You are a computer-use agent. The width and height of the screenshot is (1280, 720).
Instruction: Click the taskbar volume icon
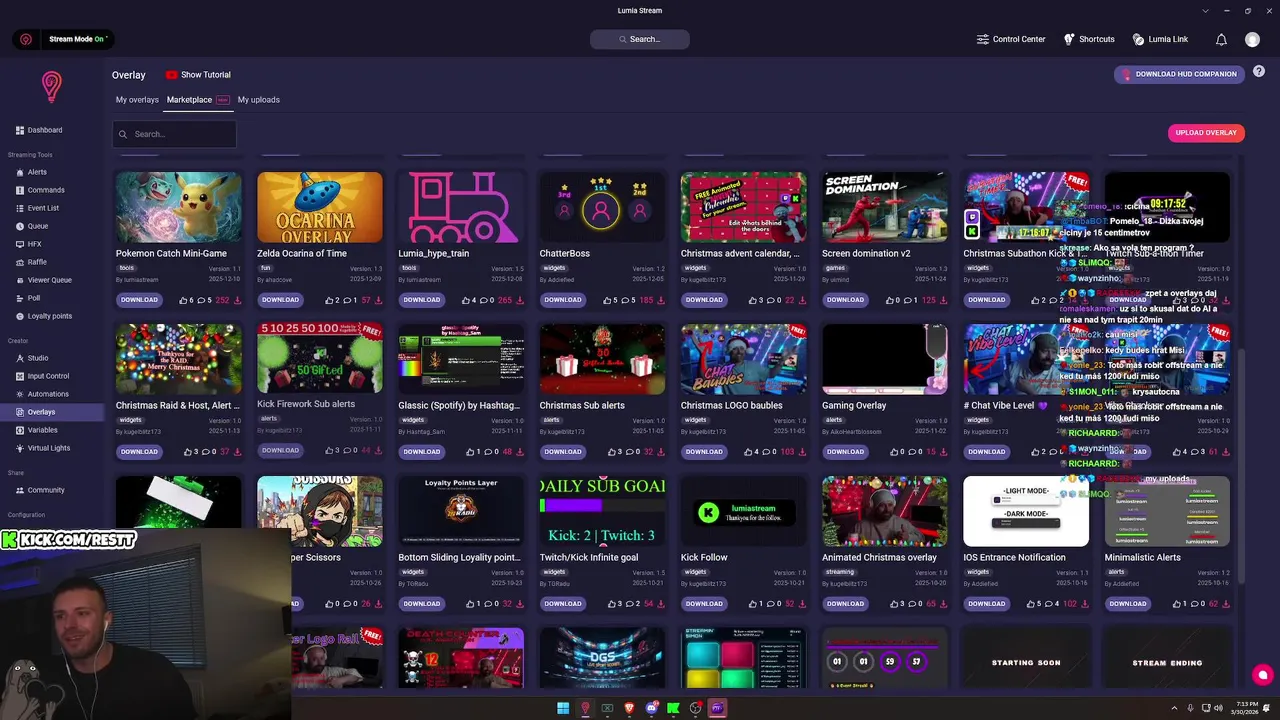tap(1217, 708)
